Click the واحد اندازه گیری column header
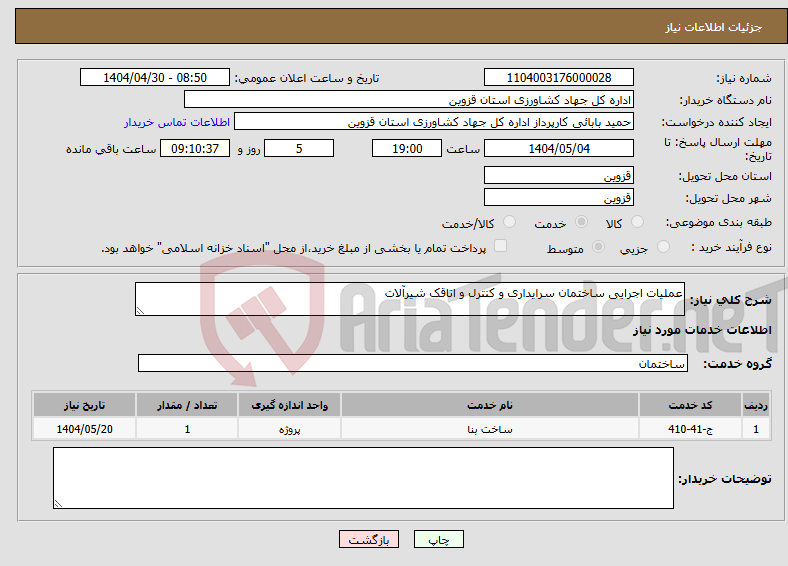This screenshot has height=566, width=788. [289, 405]
